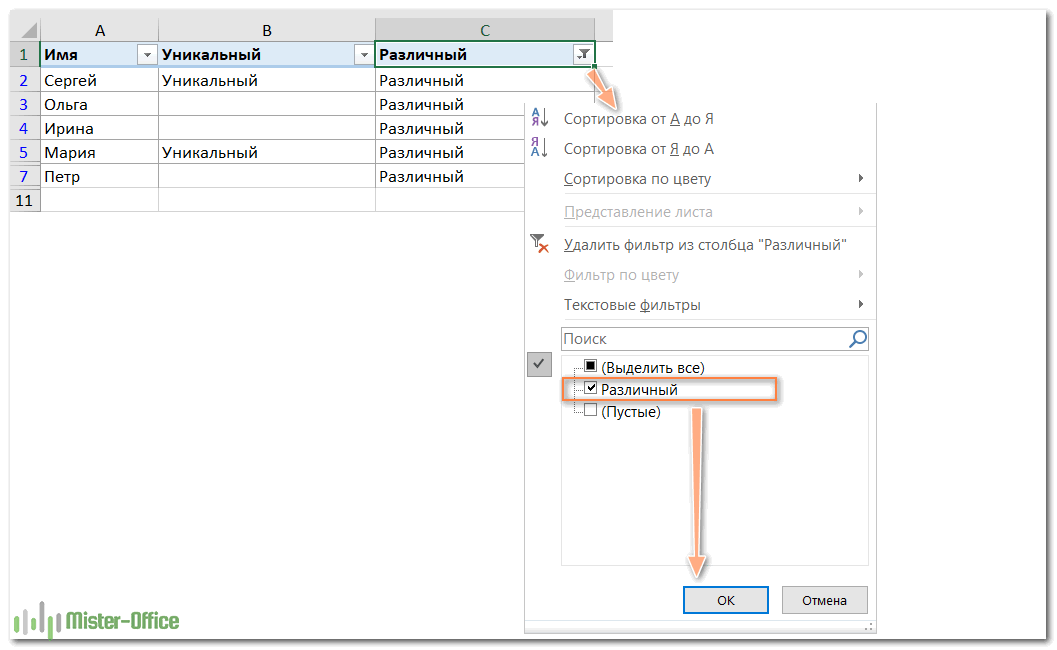
Task: Choose Удалить фильтр из столбца "Различный"
Action: click(x=705, y=244)
